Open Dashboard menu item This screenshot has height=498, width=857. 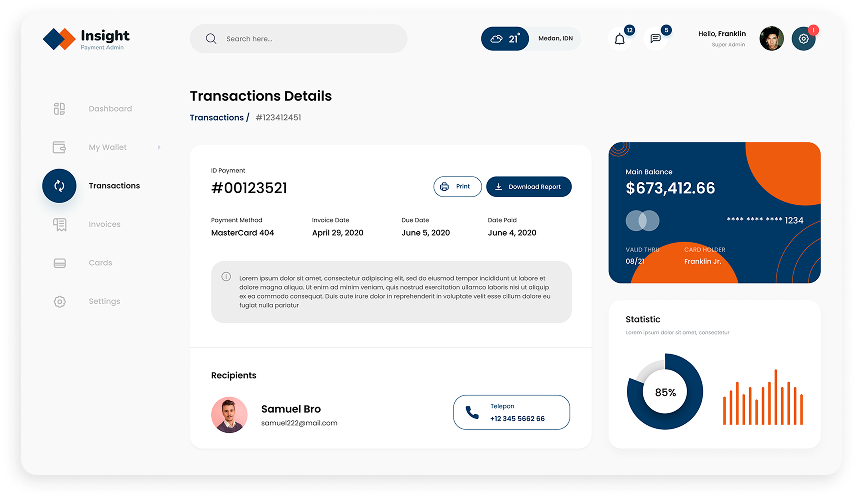110,109
